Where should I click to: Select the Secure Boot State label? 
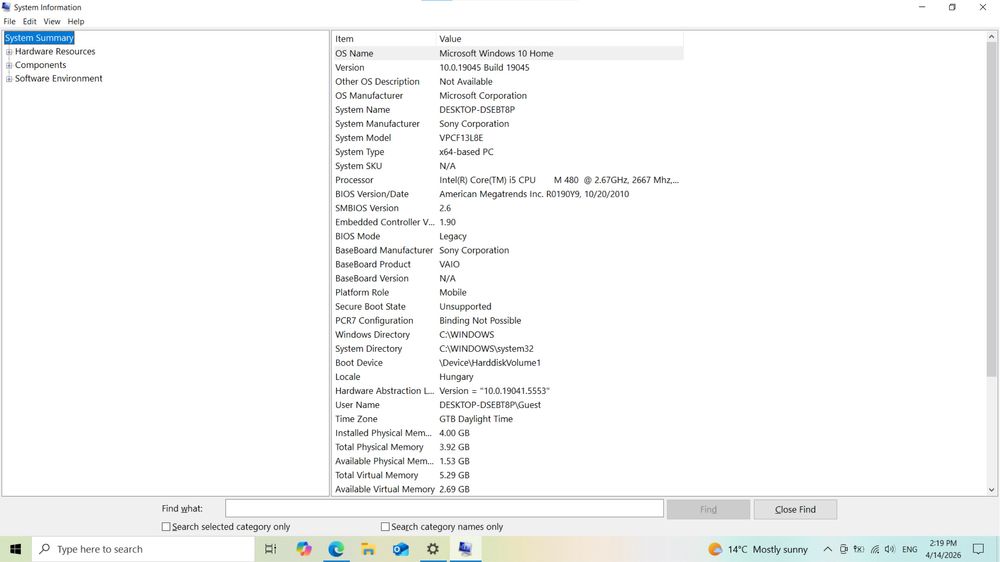tap(370, 306)
